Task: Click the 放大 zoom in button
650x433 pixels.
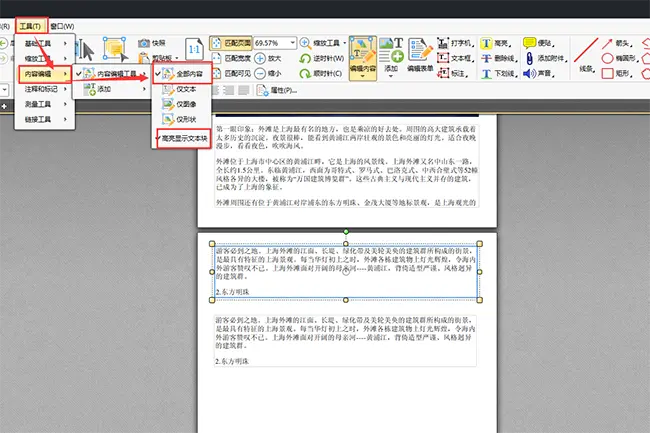Action: [268, 58]
